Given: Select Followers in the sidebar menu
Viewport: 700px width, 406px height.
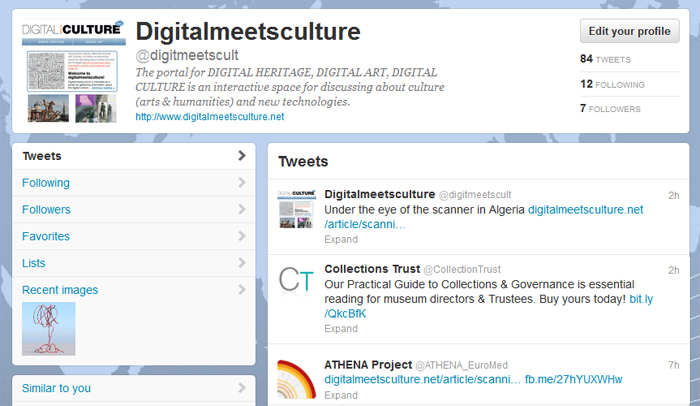Looking at the screenshot, I should click(46, 210).
